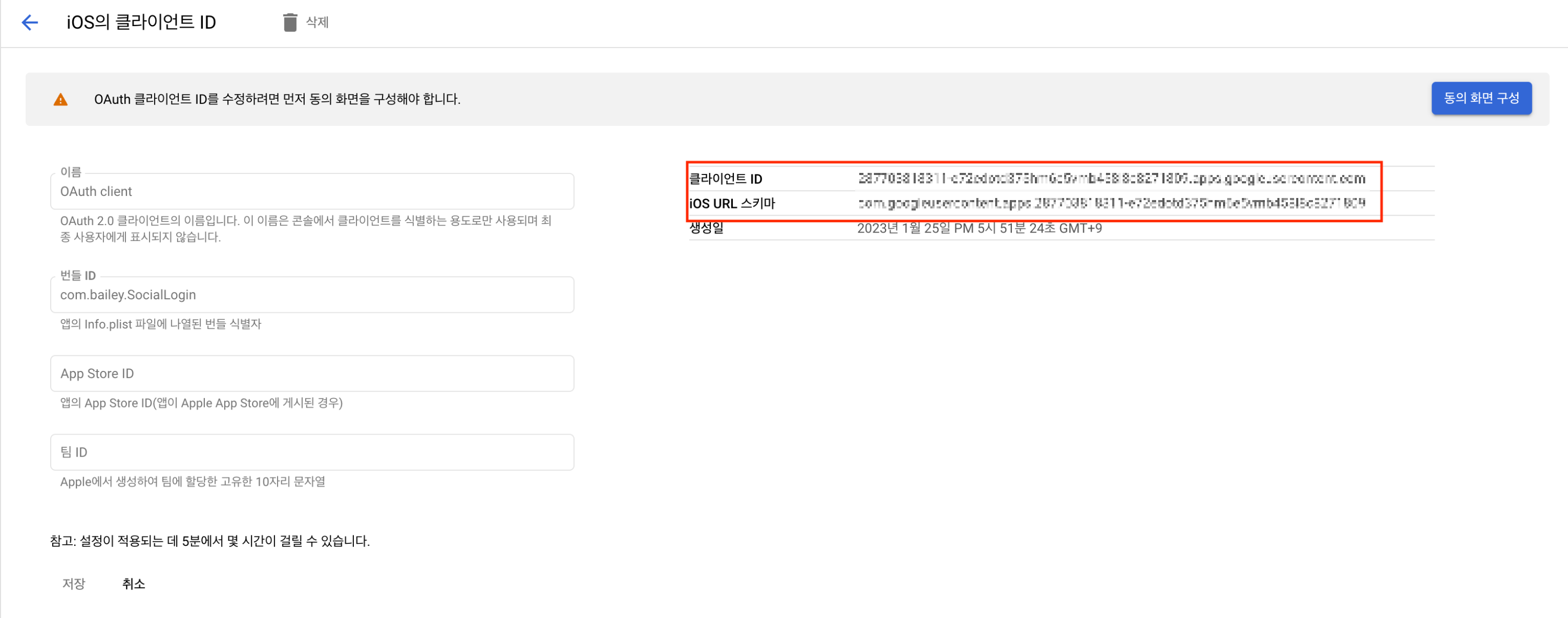This screenshot has width=1568, height=618.
Task: Click the 클라이언트 ID row label
Action: coord(725,179)
